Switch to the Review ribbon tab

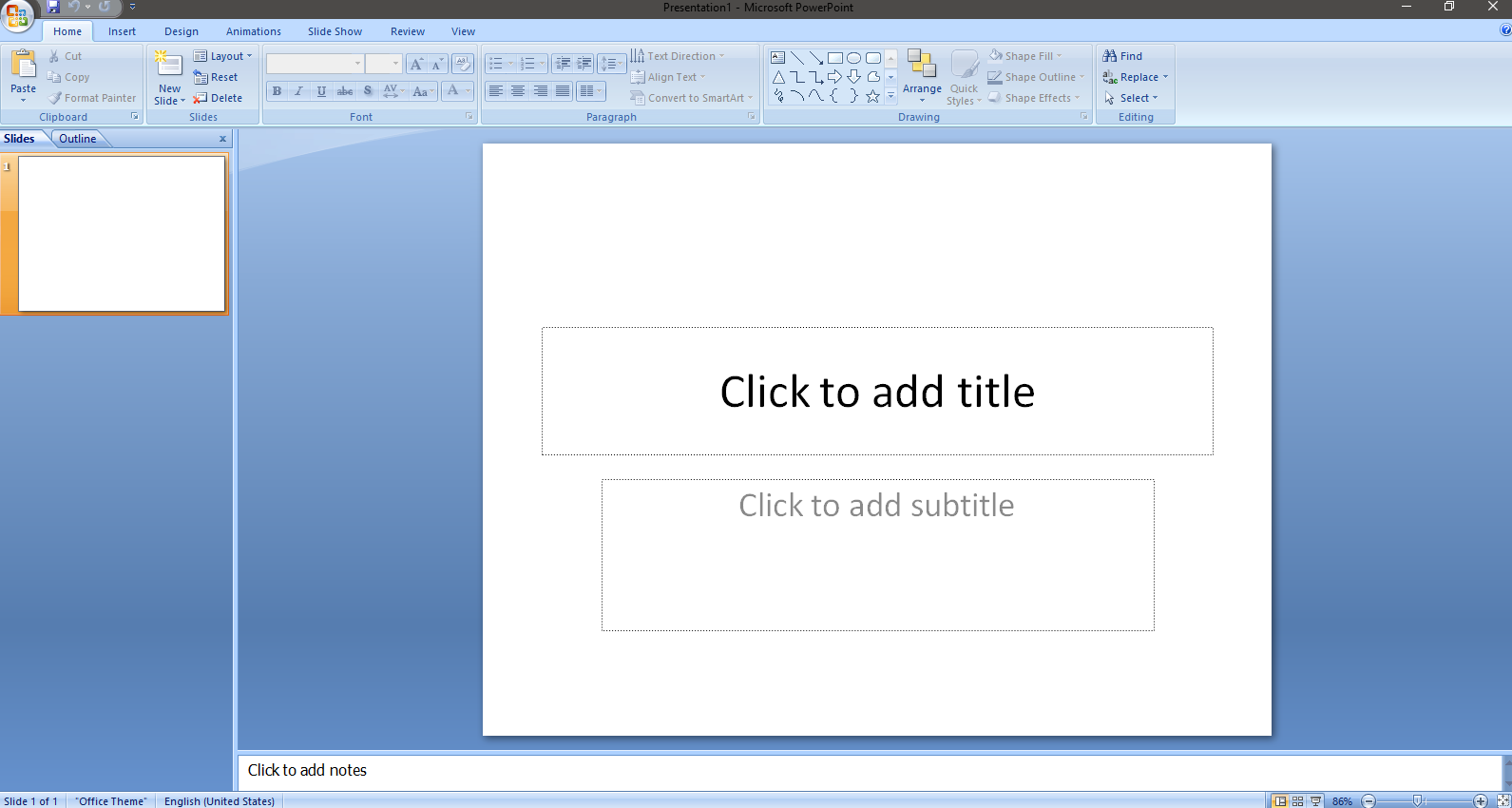point(408,31)
